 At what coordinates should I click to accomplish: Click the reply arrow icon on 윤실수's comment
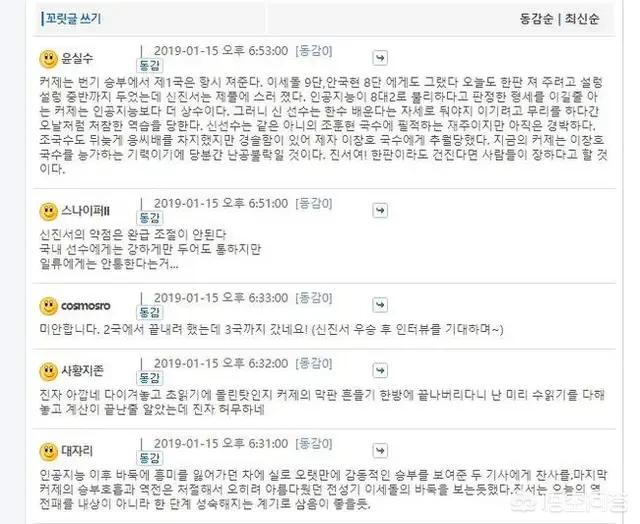(380, 58)
